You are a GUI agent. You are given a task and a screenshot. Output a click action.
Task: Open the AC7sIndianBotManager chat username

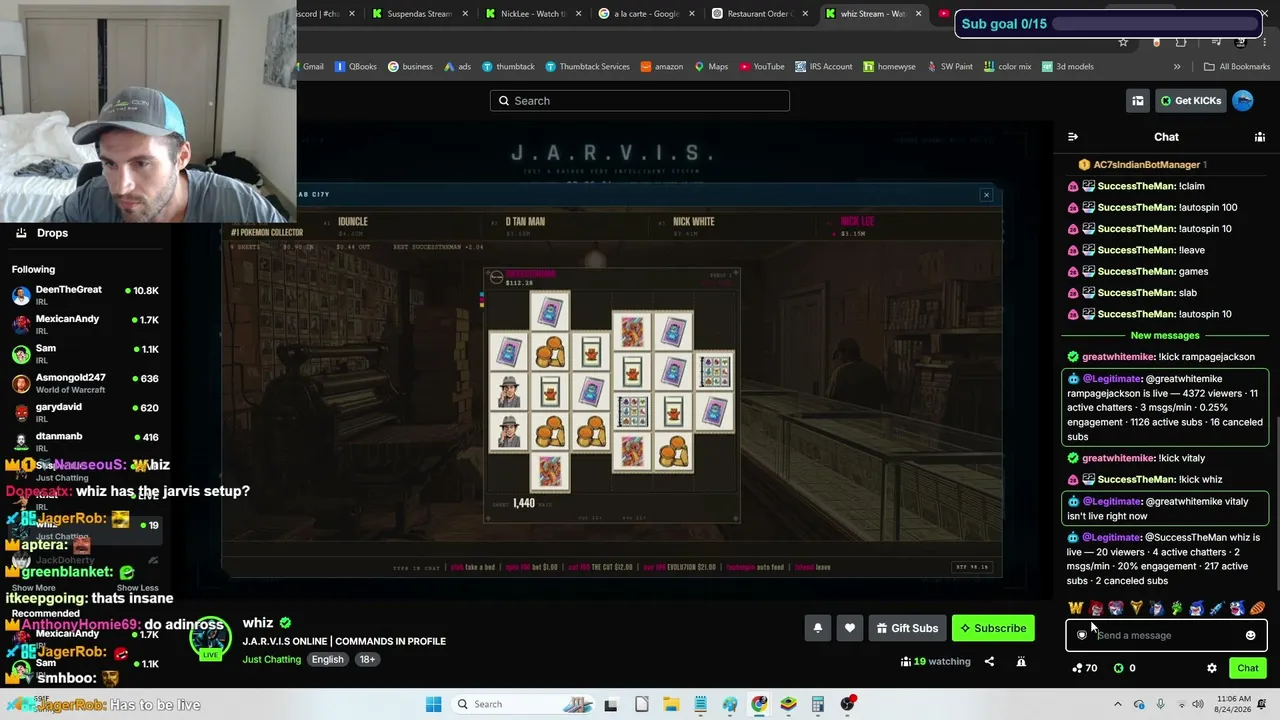click(1146, 165)
